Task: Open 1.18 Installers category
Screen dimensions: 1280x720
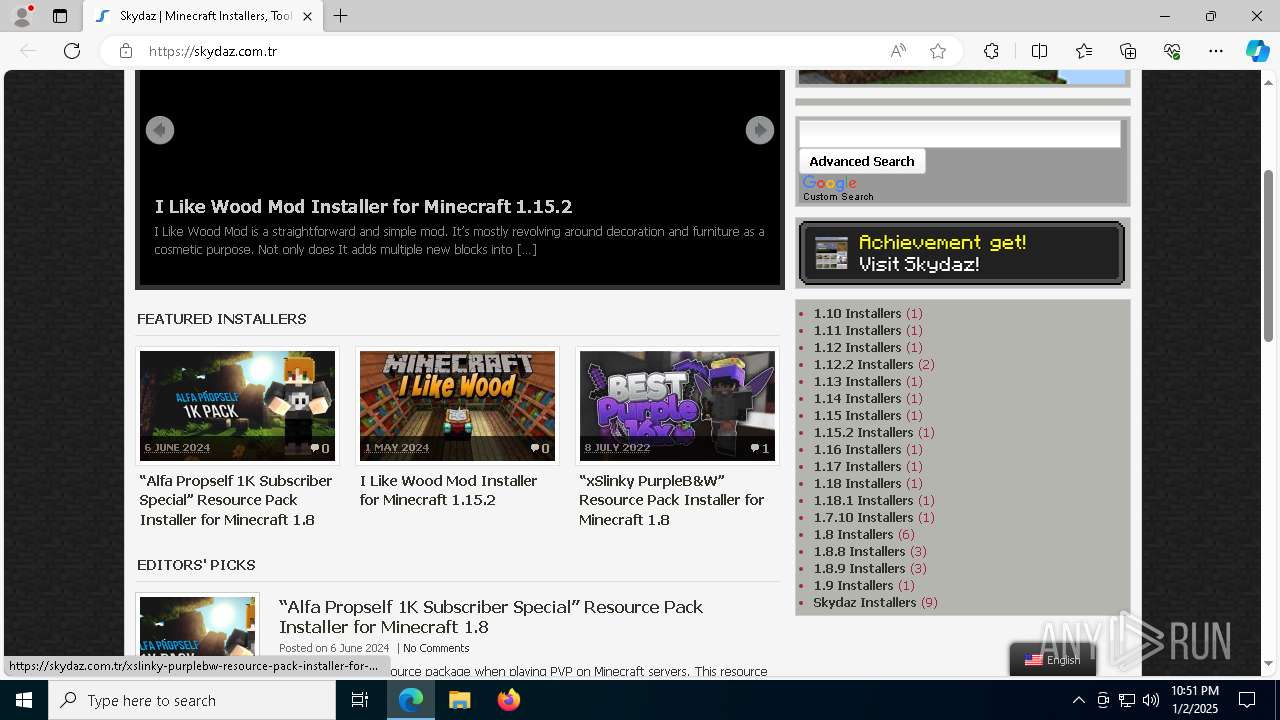Action: pyautogui.click(x=857, y=483)
